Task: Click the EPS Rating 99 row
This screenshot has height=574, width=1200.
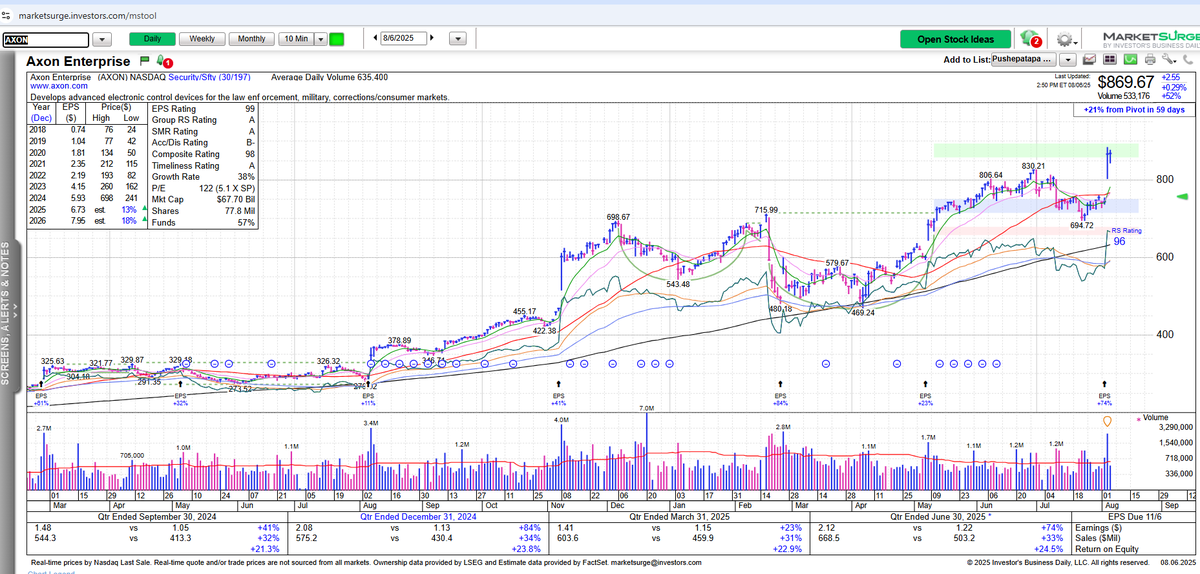Action: click(x=203, y=108)
